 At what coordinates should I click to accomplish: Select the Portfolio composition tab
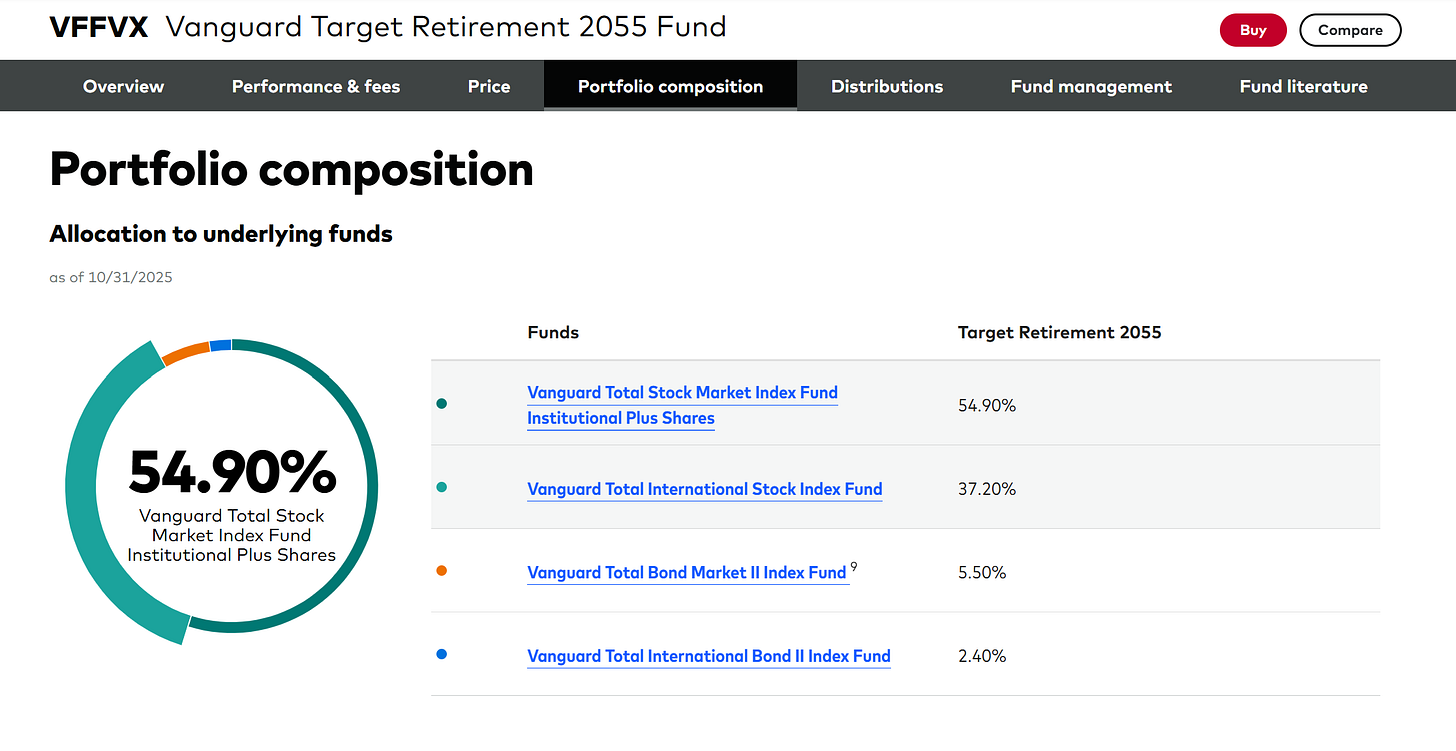(670, 87)
